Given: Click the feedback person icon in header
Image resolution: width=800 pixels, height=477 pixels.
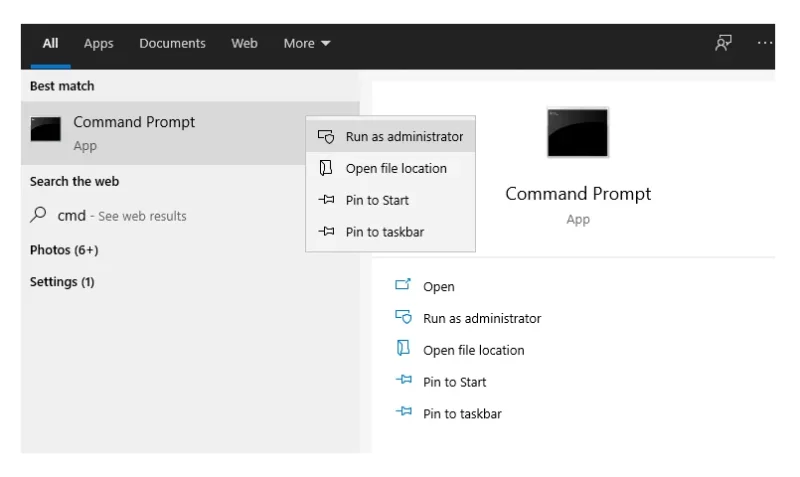Looking at the screenshot, I should [723, 43].
